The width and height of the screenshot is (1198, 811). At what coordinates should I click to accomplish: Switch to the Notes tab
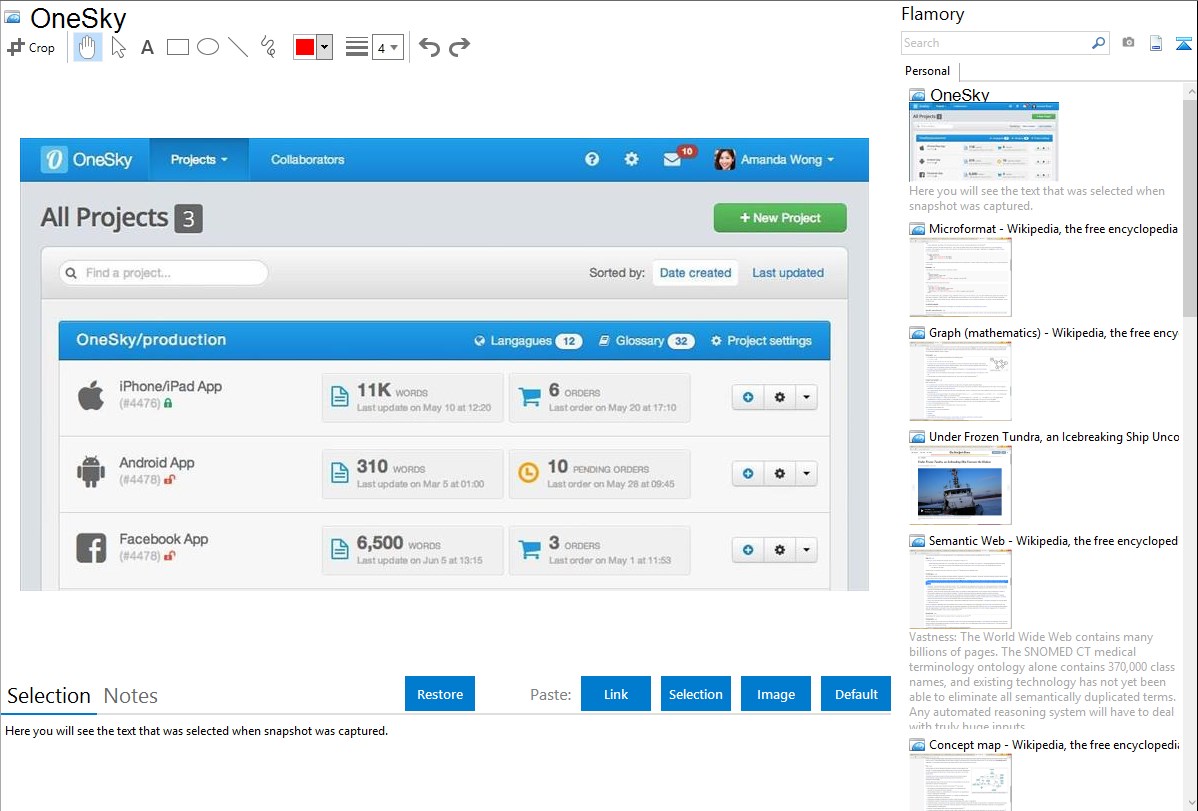pyautogui.click(x=130, y=696)
